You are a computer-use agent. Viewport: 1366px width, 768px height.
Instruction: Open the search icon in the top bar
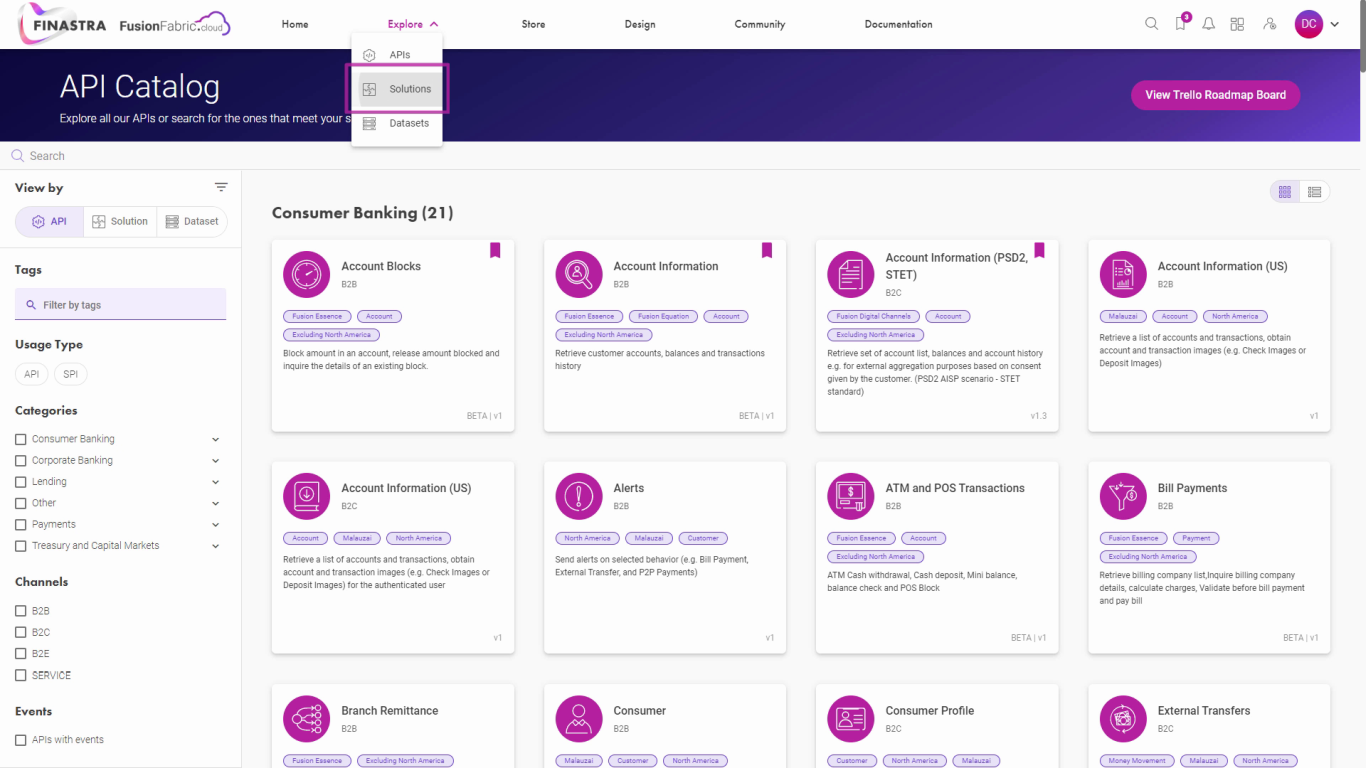pos(1151,24)
